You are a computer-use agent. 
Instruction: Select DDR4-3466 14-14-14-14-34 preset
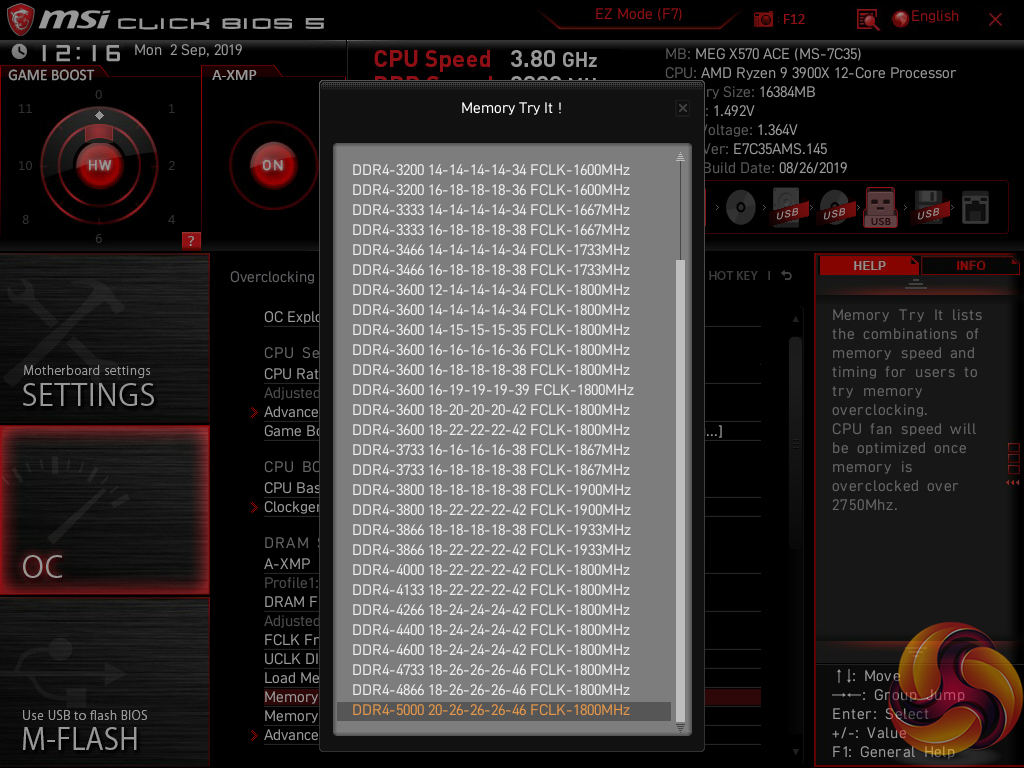[x=490, y=250]
